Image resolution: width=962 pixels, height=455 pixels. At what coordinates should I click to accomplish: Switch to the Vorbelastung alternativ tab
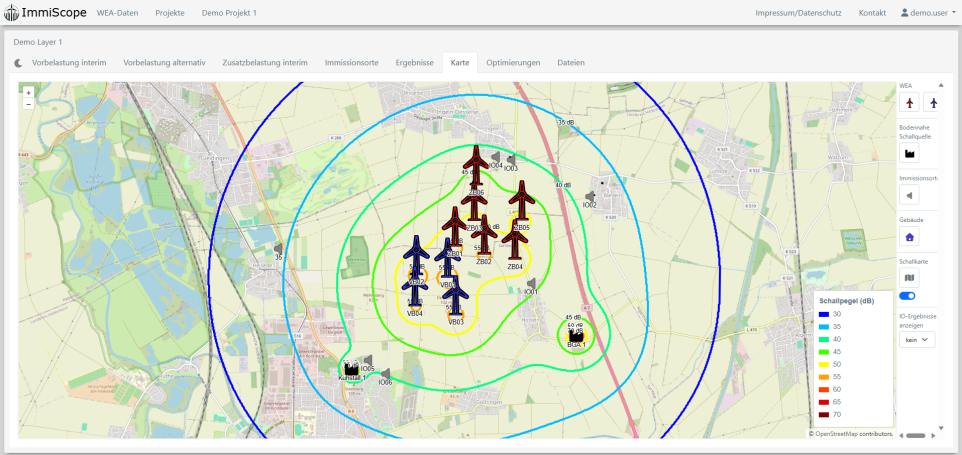[164, 63]
